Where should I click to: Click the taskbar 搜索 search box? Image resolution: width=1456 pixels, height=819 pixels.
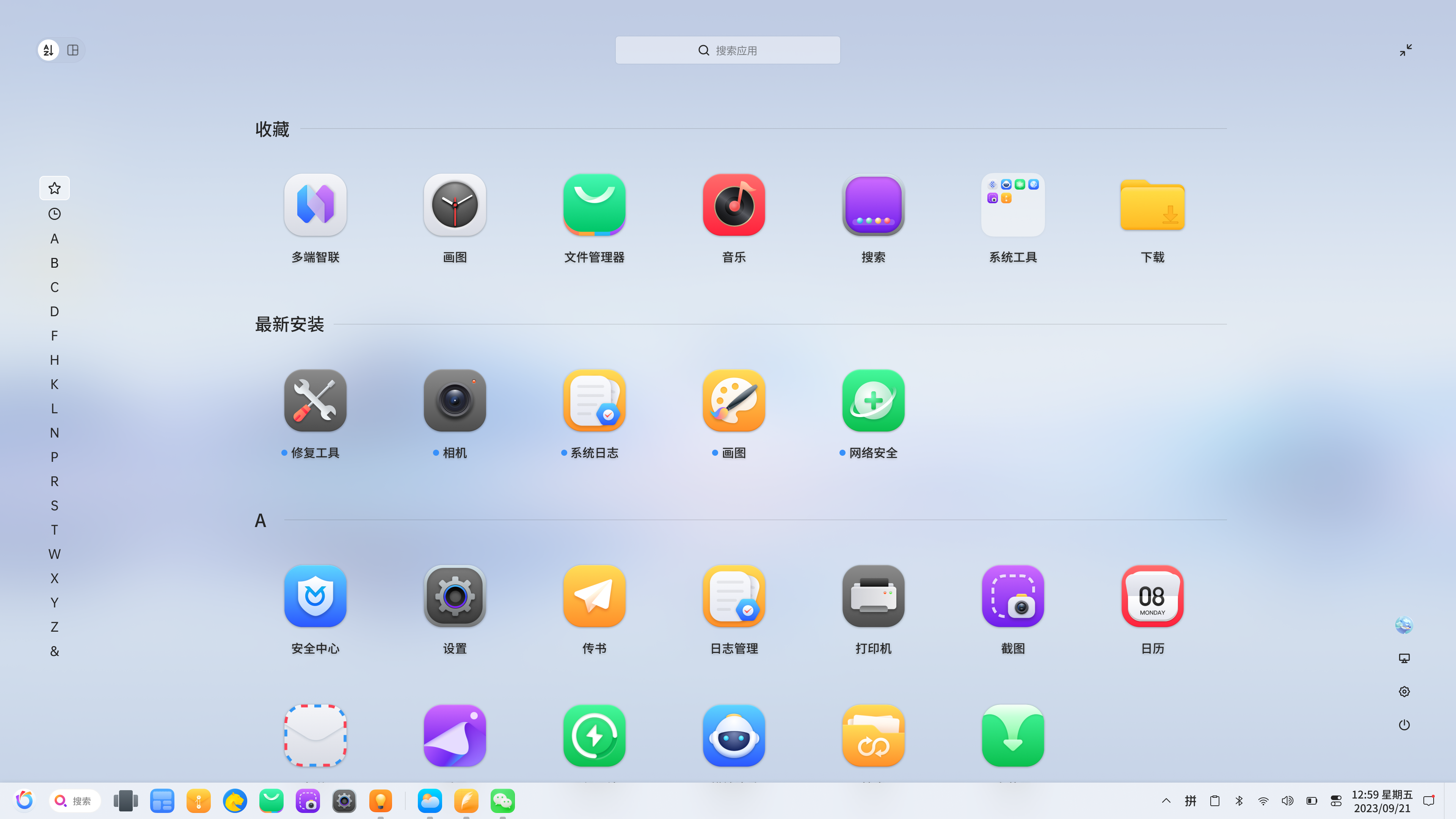click(x=75, y=801)
